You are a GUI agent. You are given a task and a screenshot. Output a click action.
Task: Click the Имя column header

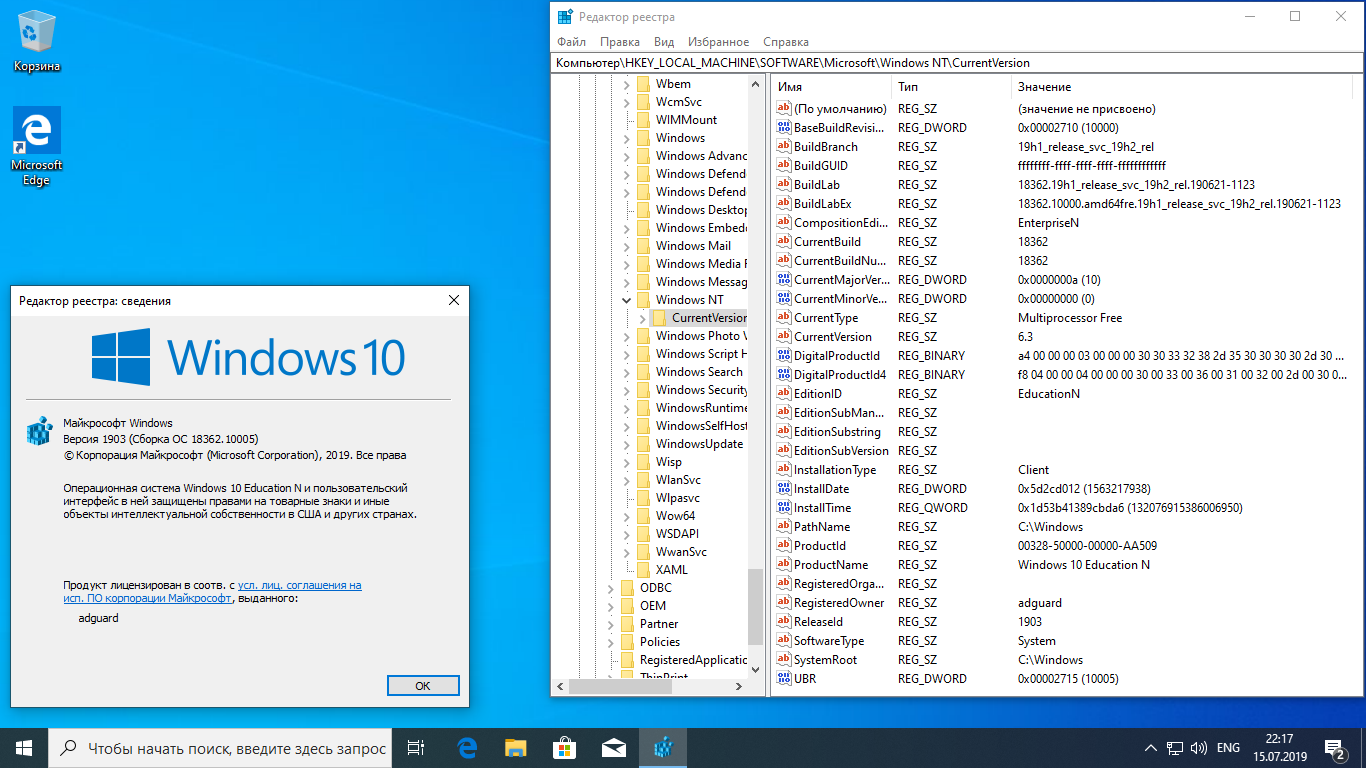pos(830,87)
